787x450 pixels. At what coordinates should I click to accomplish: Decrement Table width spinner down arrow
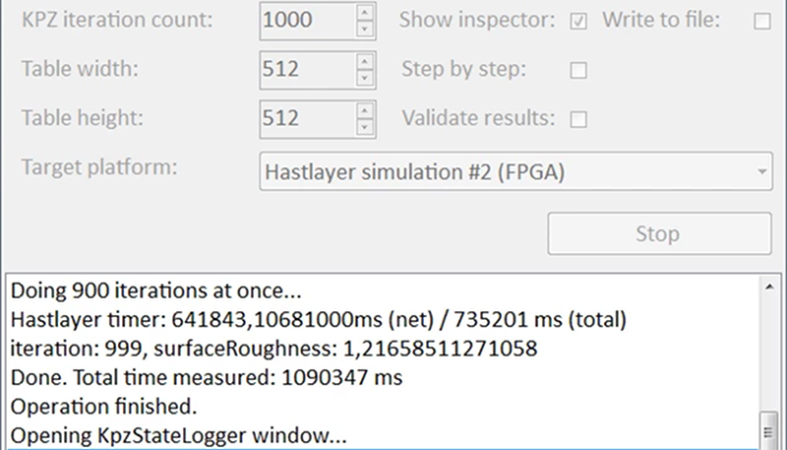[365, 78]
